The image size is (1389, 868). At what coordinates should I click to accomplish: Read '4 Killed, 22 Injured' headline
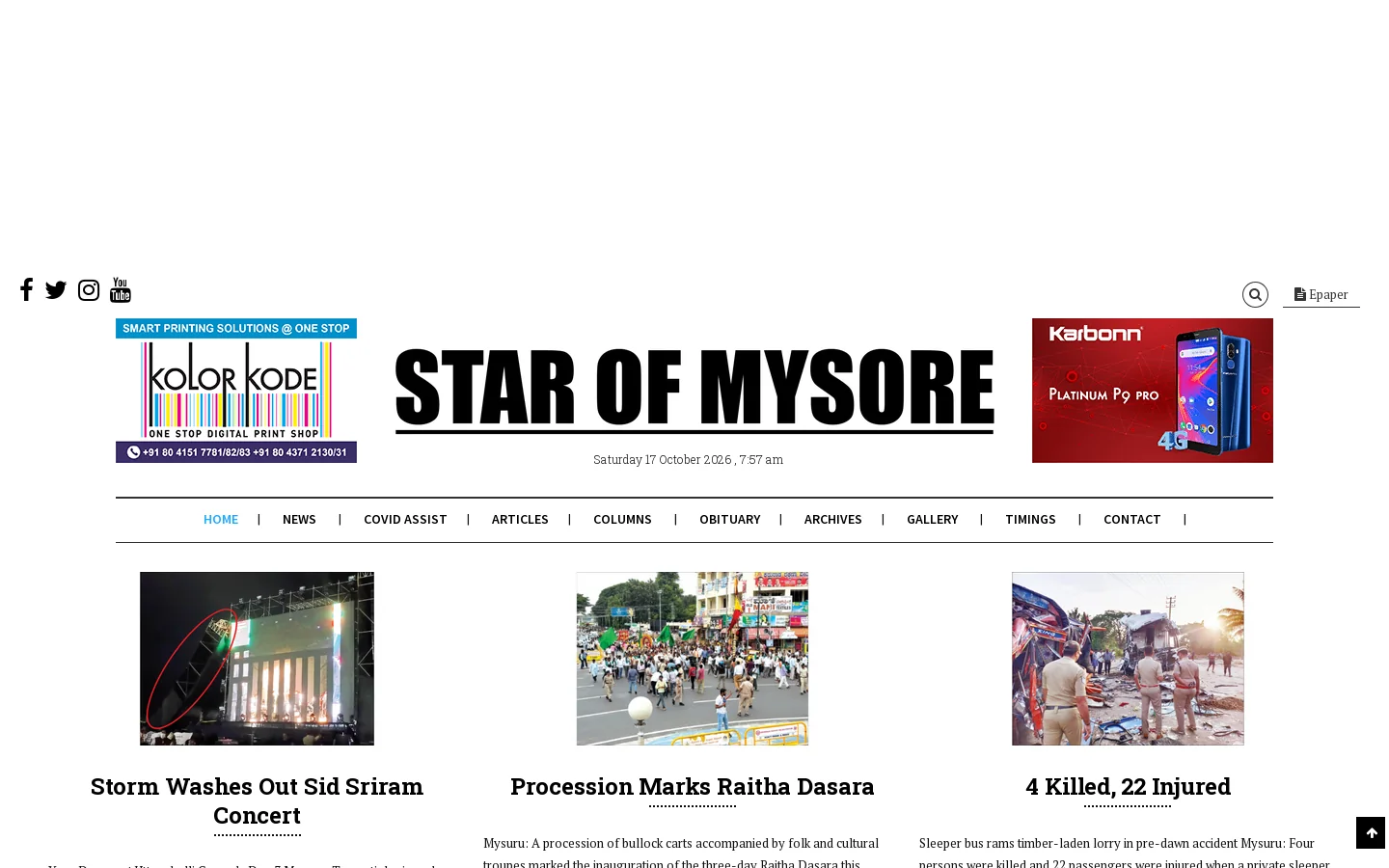click(1128, 786)
